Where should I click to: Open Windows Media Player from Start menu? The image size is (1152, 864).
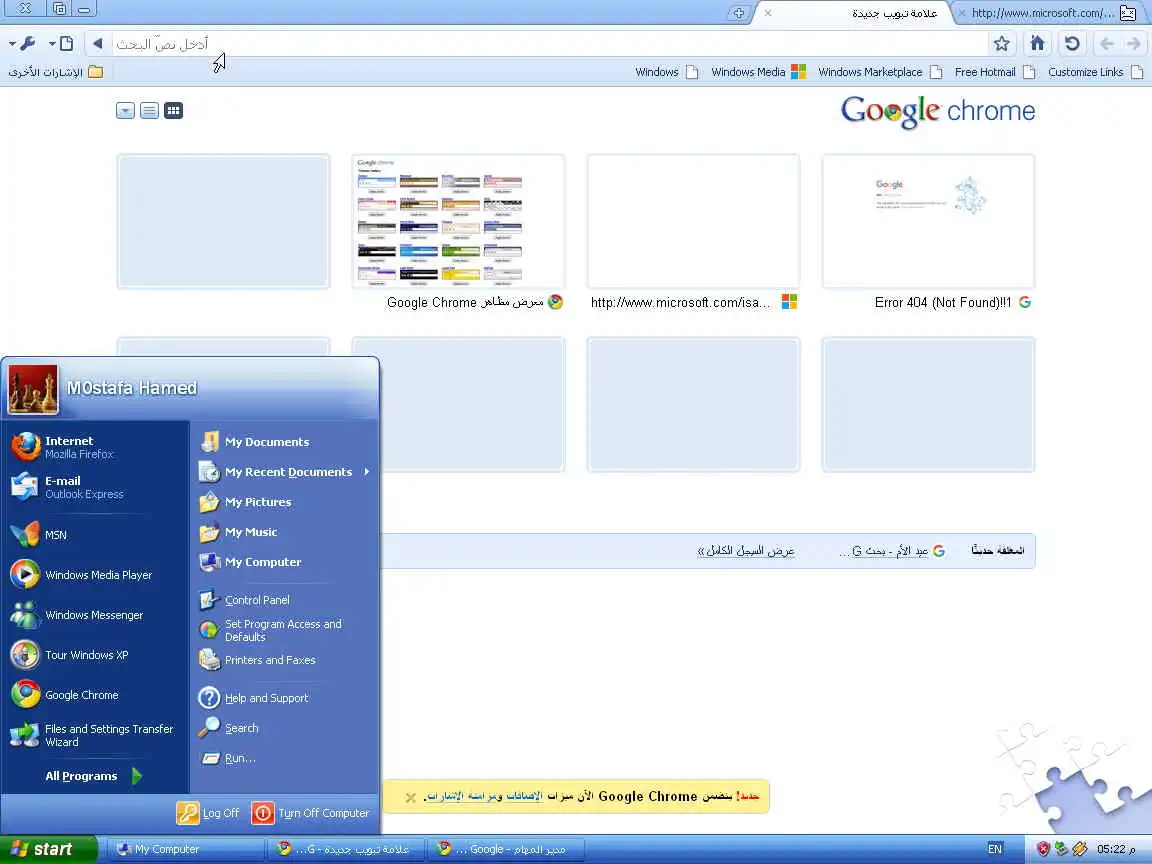(x=94, y=575)
